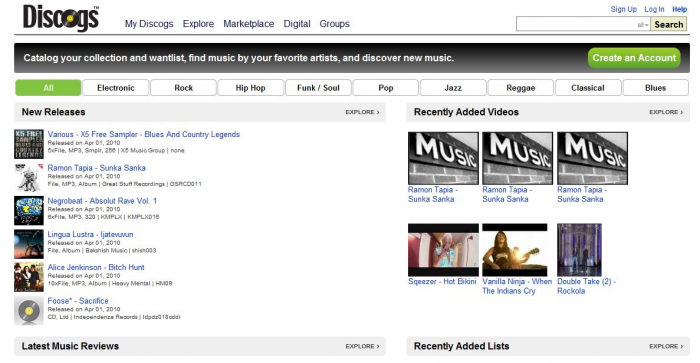The height and width of the screenshot is (363, 700).
Task: Click the Create an Account button
Action: pyautogui.click(x=634, y=58)
